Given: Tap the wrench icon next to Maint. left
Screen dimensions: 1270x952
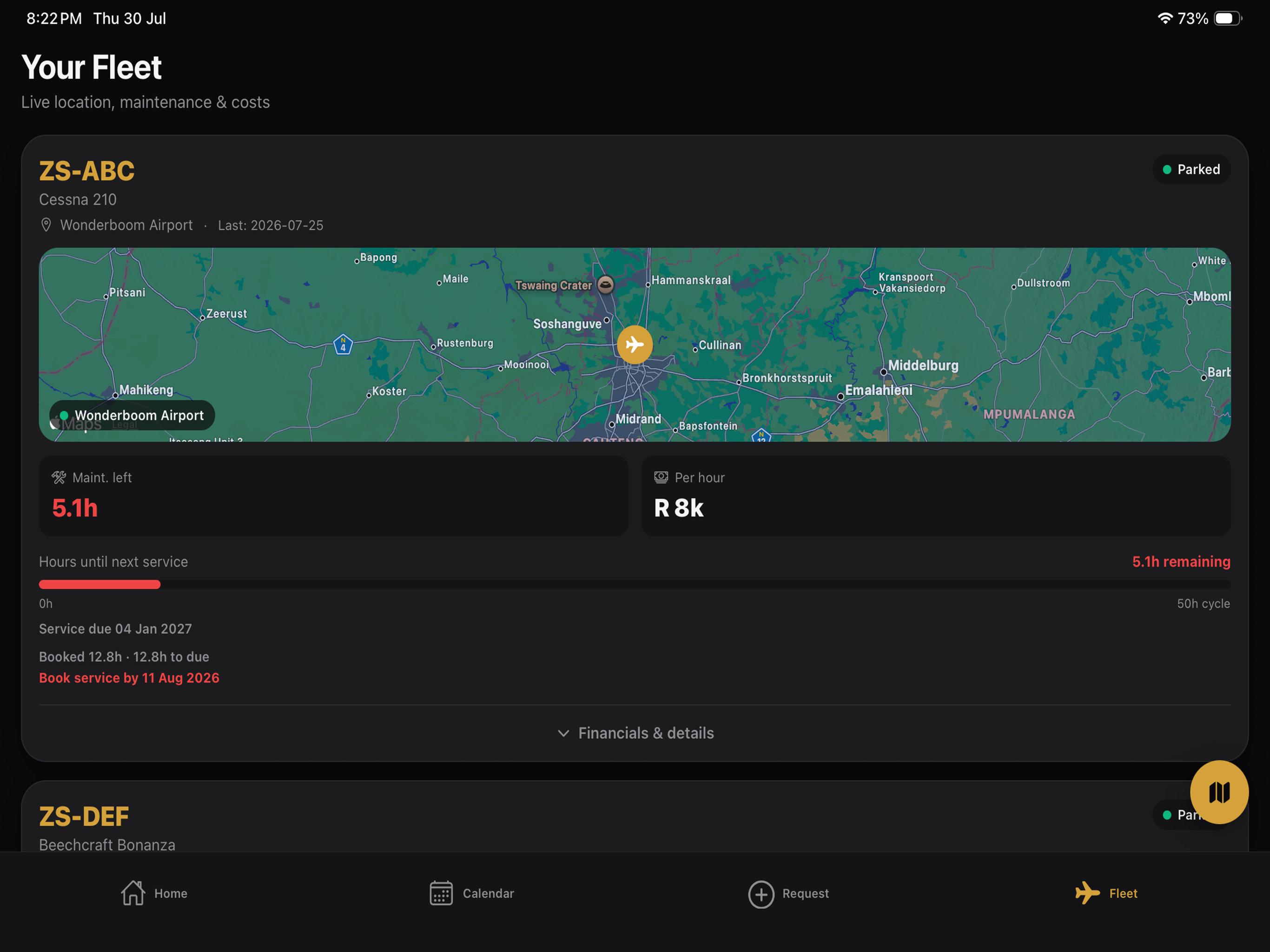Looking at the screenshot, I should click(x=59, y=477).
